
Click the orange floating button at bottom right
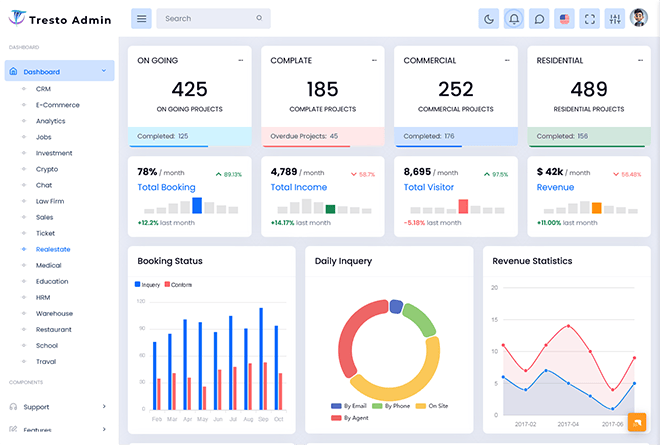636,422
